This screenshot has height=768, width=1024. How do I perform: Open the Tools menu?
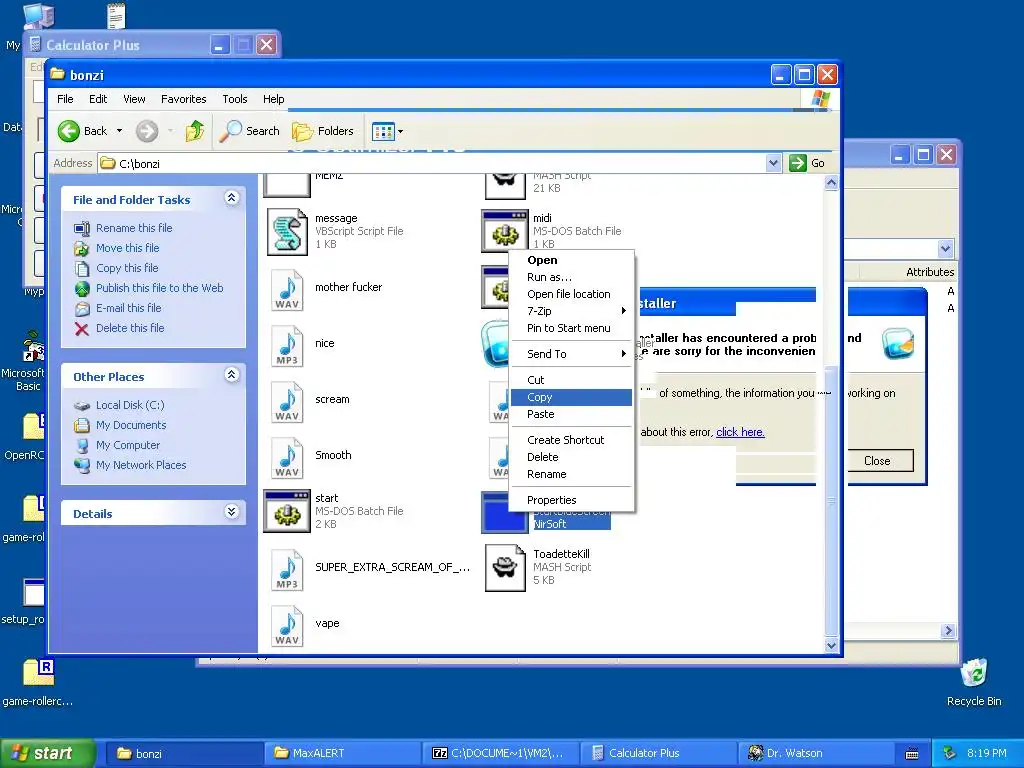click(x=234, y=99)
